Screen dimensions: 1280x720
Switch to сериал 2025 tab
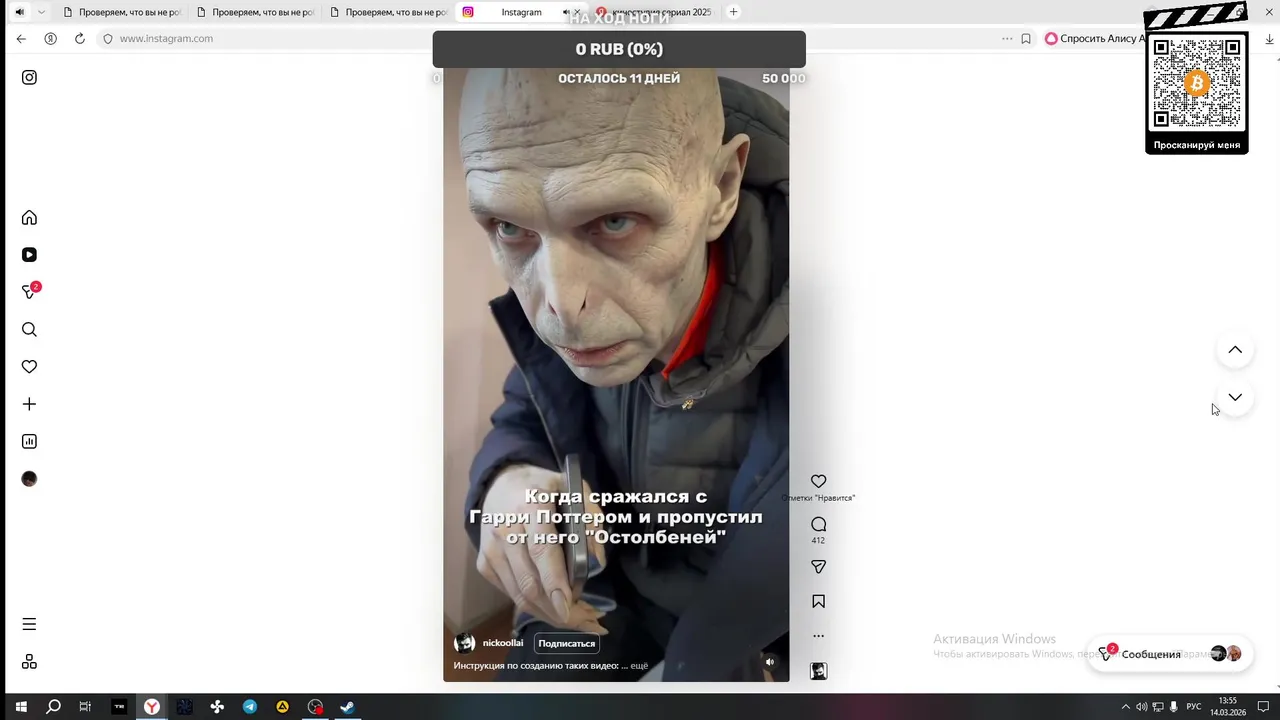tap(655, 12)
